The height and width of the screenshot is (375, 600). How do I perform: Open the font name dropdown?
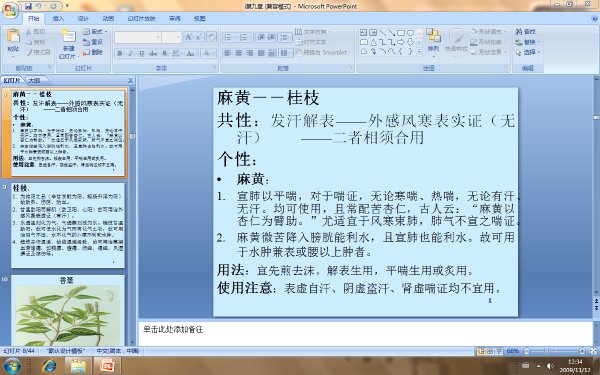(x=158, y=37)
